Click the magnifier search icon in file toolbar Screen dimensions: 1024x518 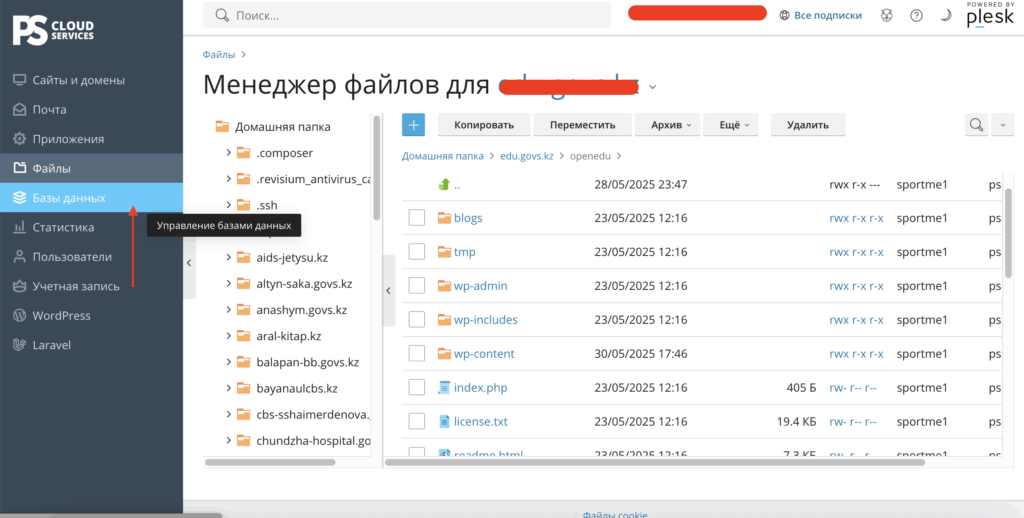tap(975, 125)
